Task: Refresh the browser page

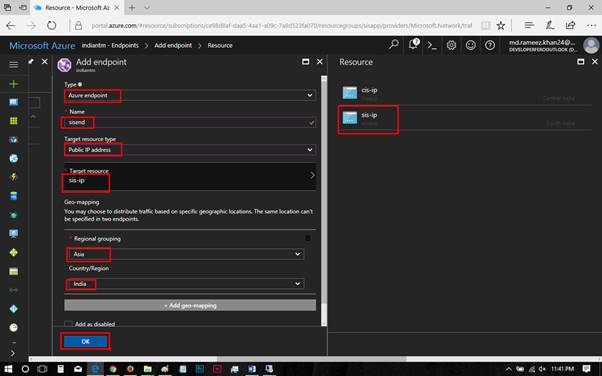Action: click(51, 26)
